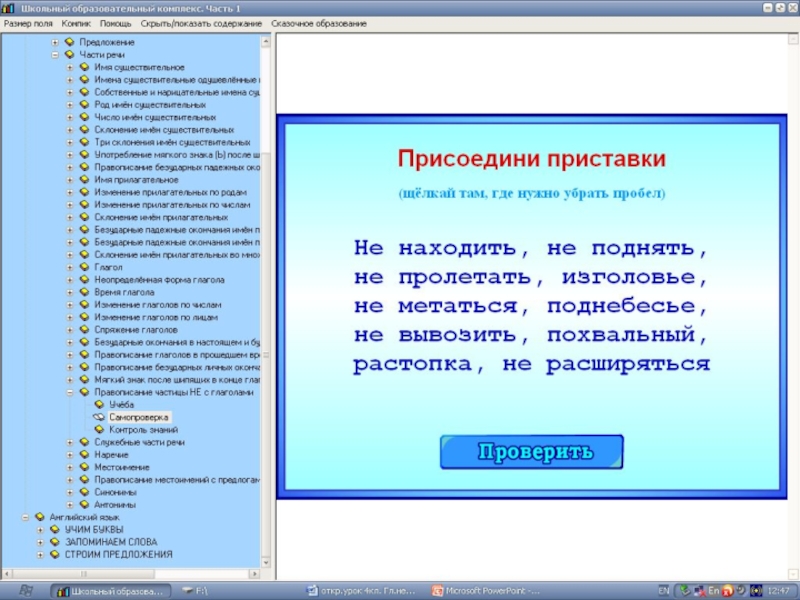
Task: Click the book icon next to Глагол
Action: tap(84, 267)
